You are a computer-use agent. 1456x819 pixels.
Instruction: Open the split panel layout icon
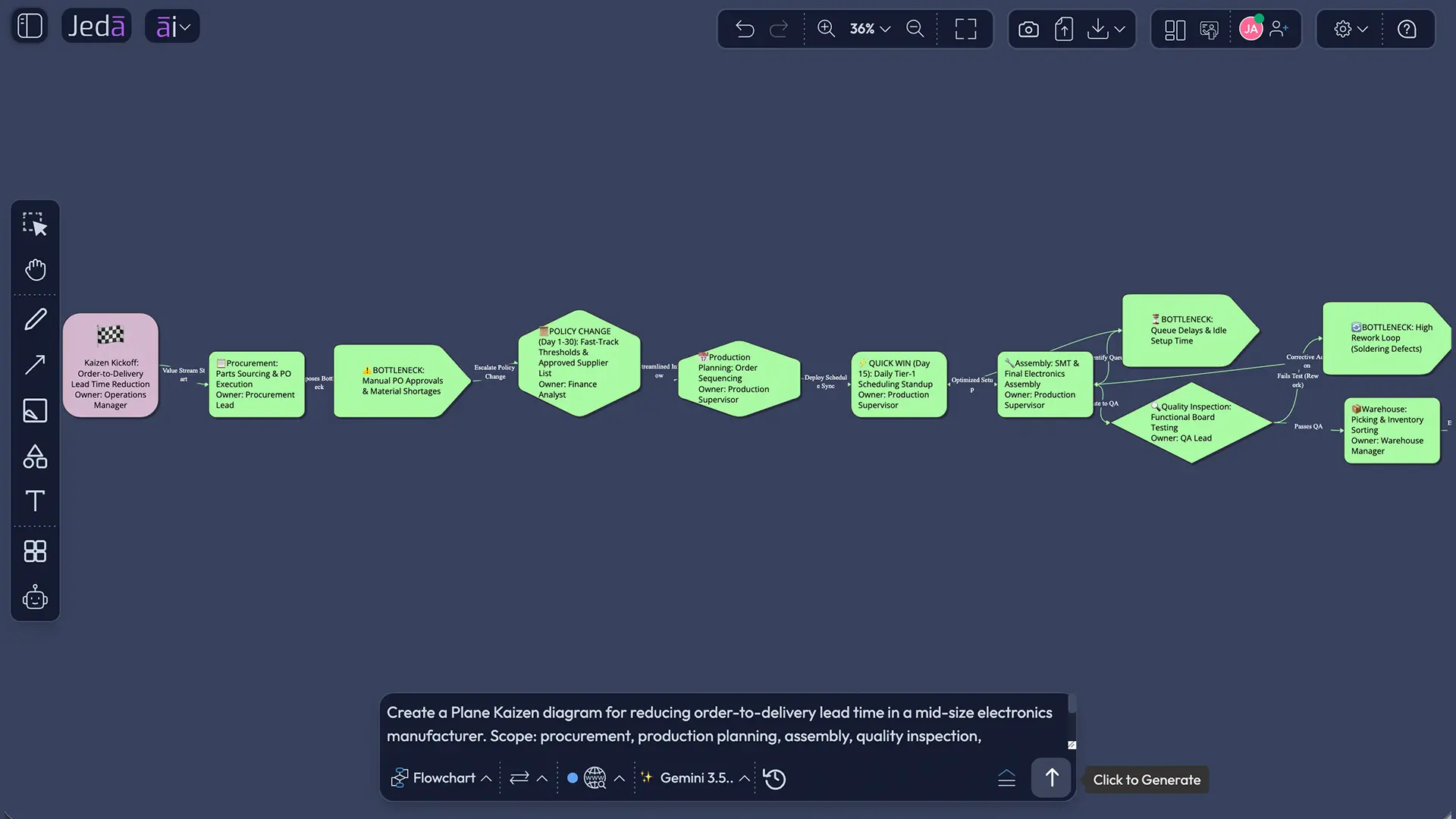1175,29
